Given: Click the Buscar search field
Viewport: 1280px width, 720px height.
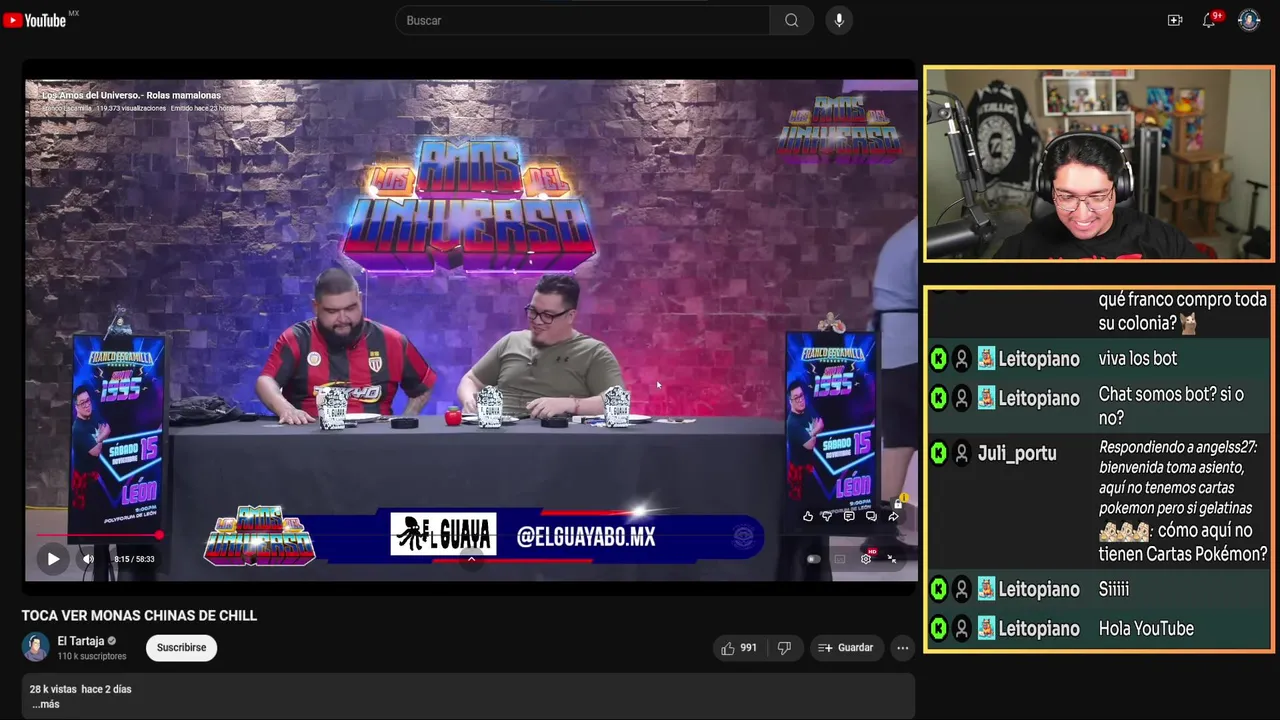Looking at the screenshot, I should pos(582,20).
